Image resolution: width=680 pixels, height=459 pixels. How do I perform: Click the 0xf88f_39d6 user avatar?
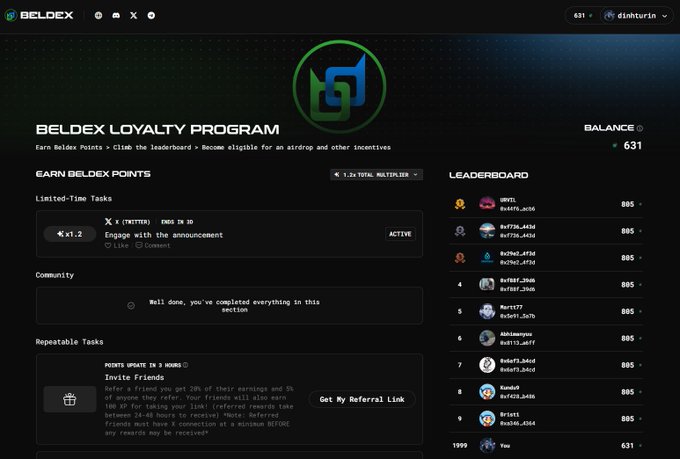487,285
